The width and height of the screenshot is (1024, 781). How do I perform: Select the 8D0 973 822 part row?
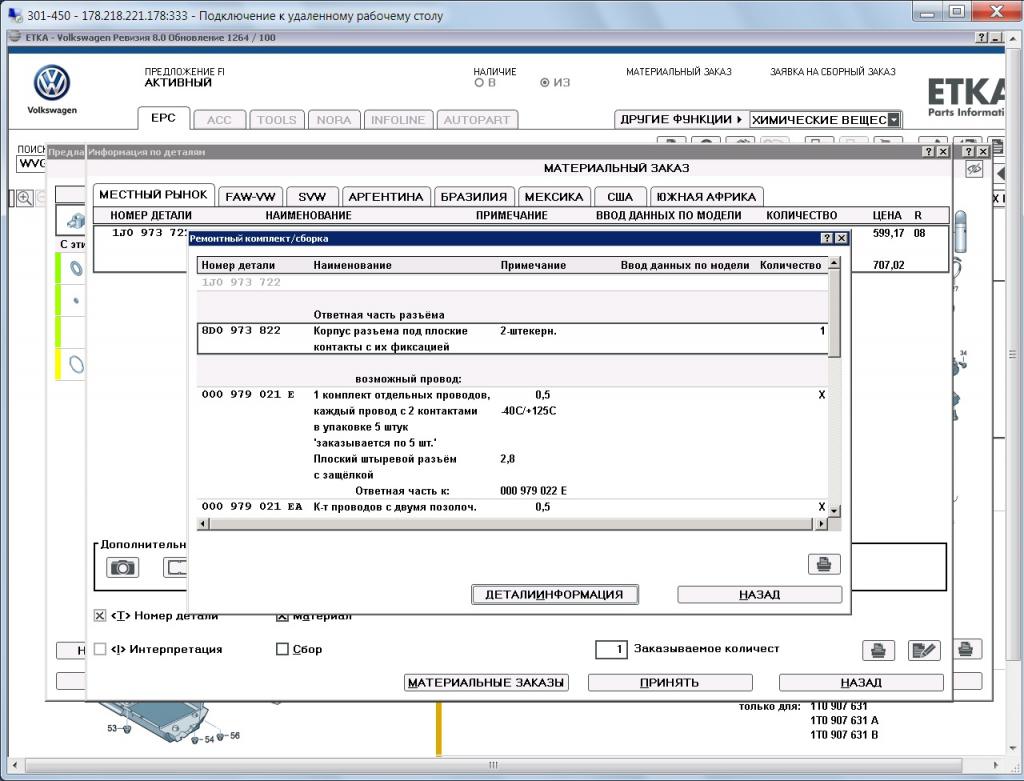point(513,339)
